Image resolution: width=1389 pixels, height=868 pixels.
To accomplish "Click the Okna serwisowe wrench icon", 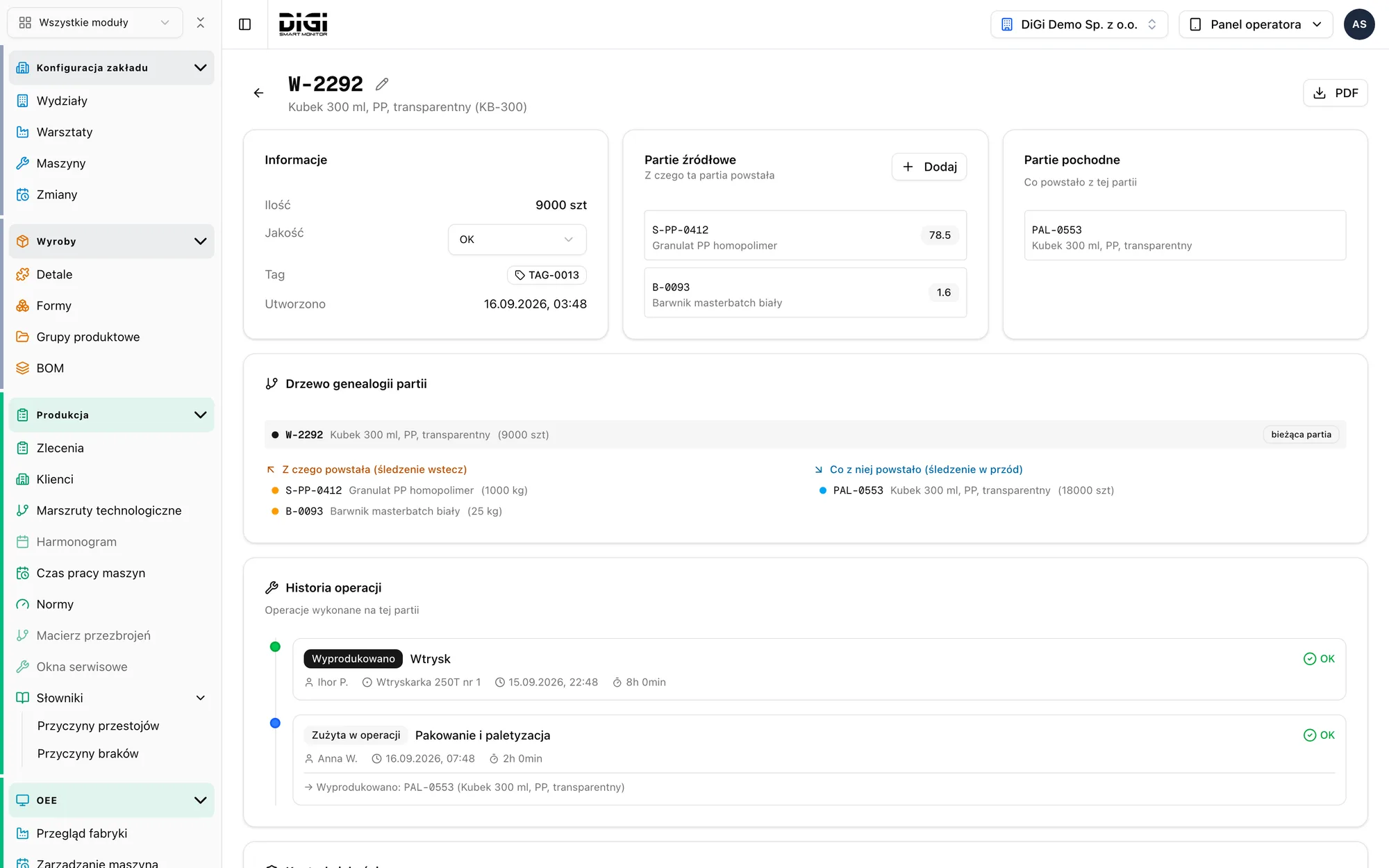I will [x=23, y=667].
